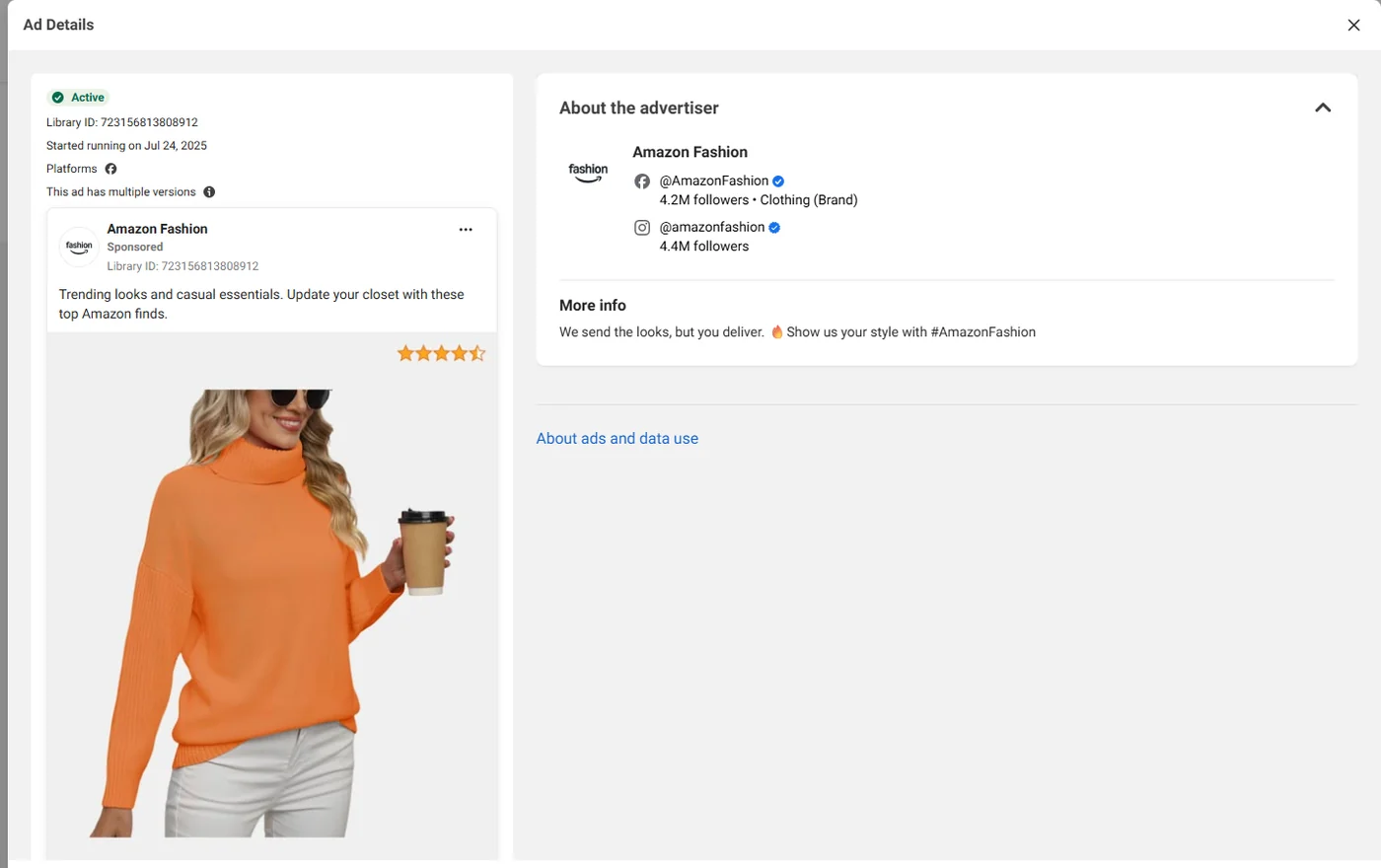1381x868 pixels.
Task: Click the Facebook icon beside @AmazonFashion
Action: coord(642,181)
